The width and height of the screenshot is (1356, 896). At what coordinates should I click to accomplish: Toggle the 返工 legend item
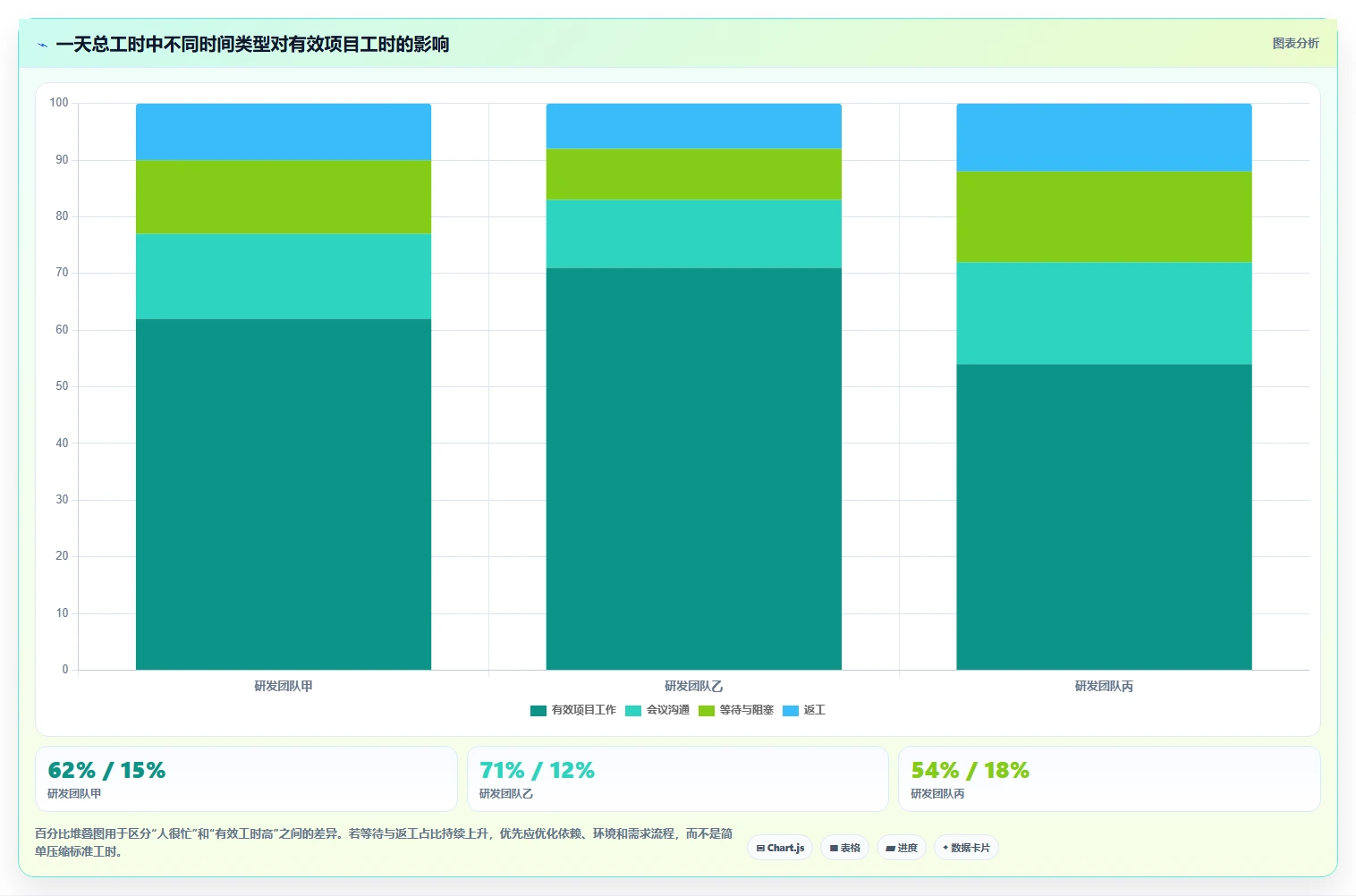pos(804,710)
